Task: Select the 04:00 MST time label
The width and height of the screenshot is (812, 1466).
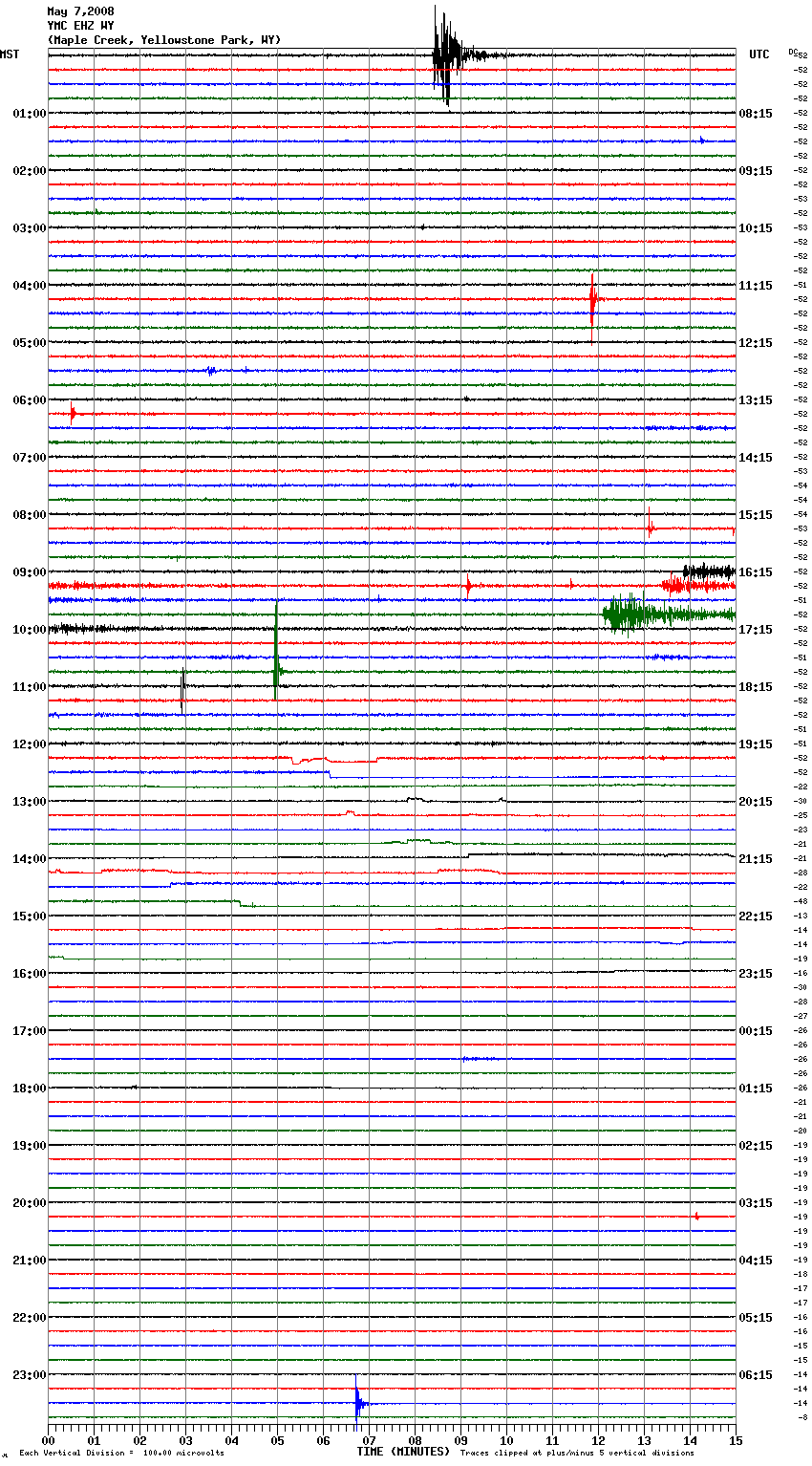Action: tap(29, 286)
